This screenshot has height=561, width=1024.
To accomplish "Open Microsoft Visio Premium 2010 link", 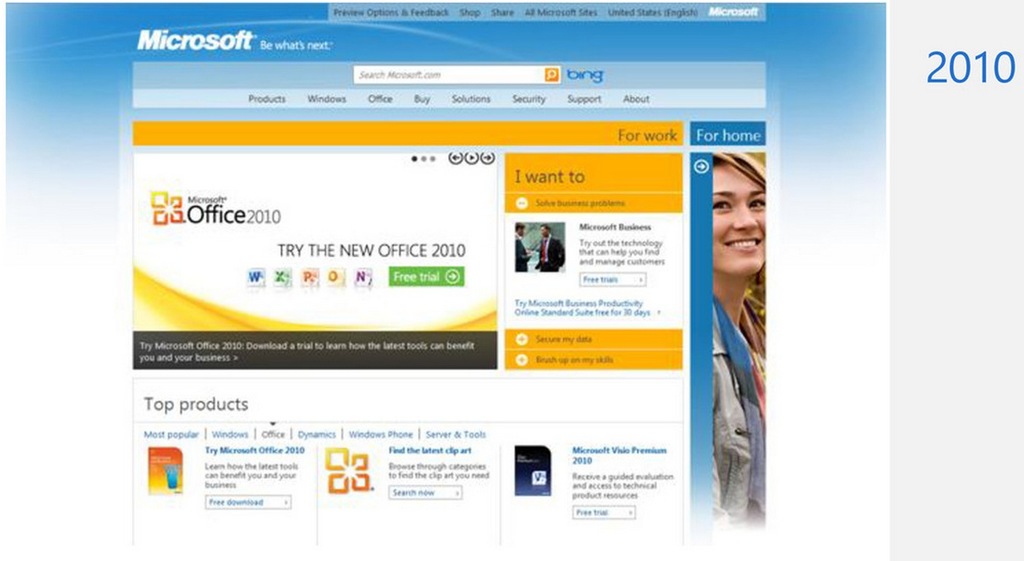I will 619,455.
